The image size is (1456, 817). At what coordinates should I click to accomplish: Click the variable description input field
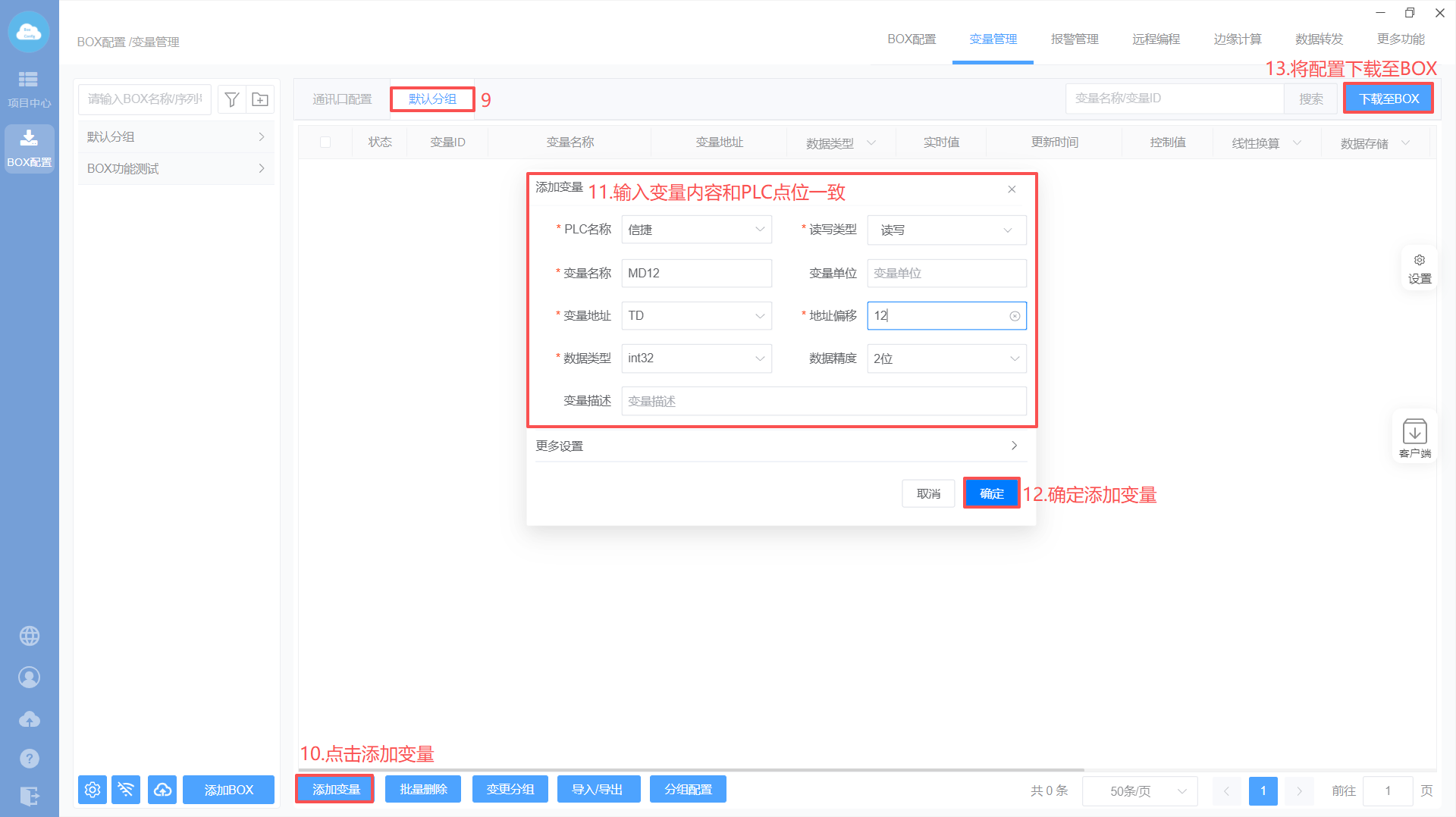(x=824, y=401)
